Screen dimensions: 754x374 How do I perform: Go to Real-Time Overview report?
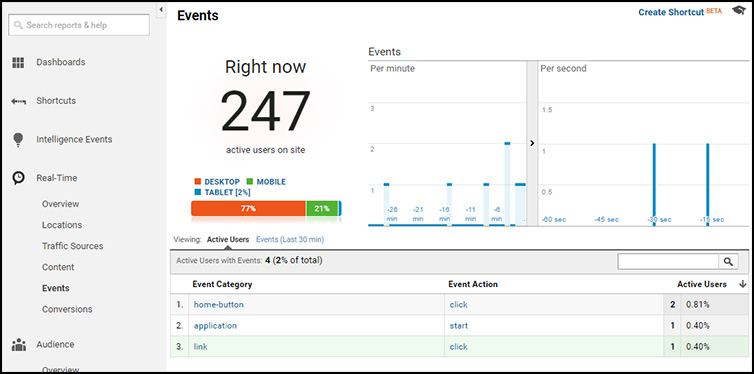coord(61,204)
